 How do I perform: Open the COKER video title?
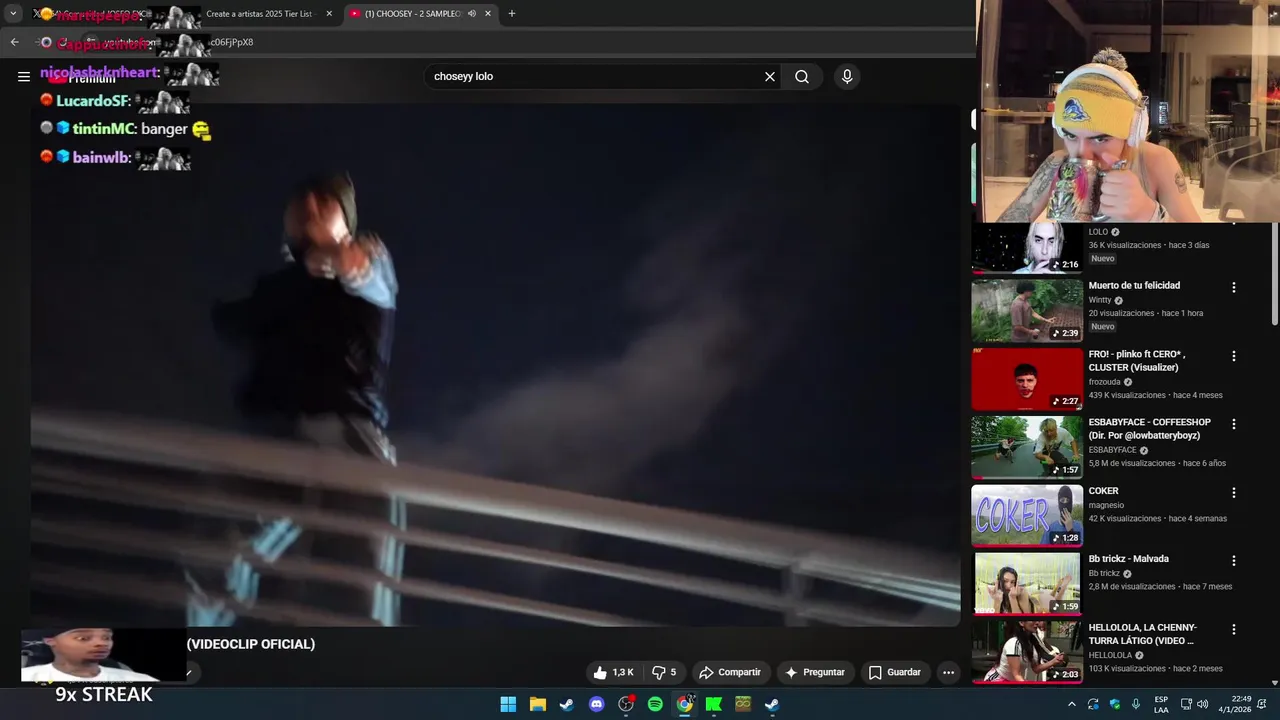pyautogui.click(x=1104, y=491)
